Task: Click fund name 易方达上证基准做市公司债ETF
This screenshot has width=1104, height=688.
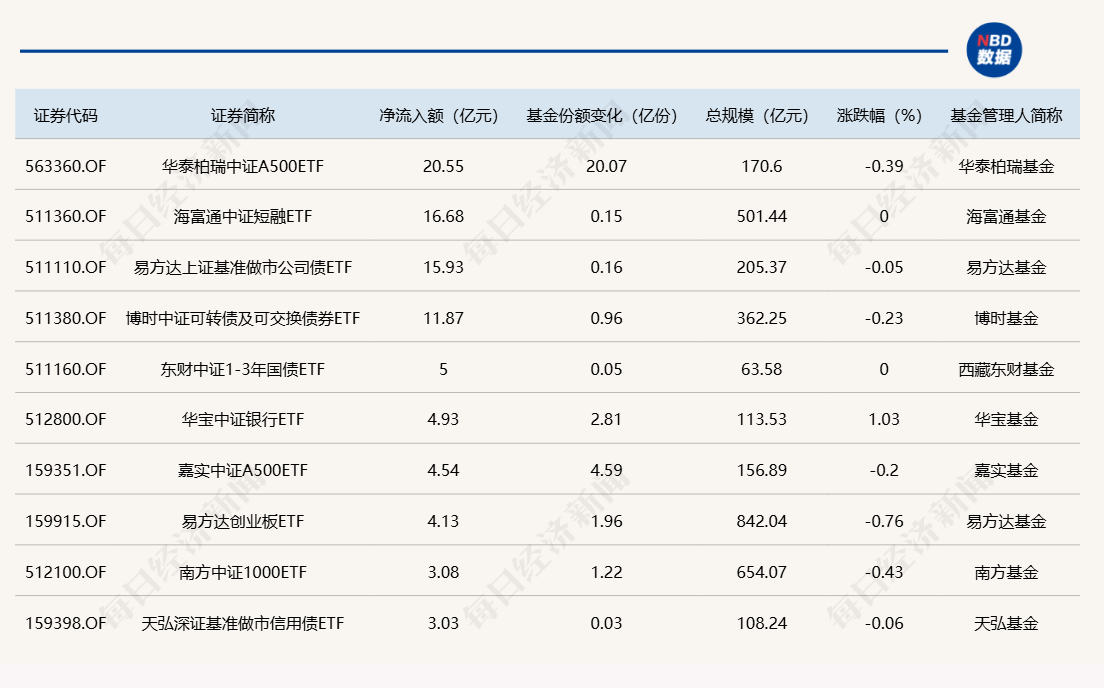Action: point(243,268)
